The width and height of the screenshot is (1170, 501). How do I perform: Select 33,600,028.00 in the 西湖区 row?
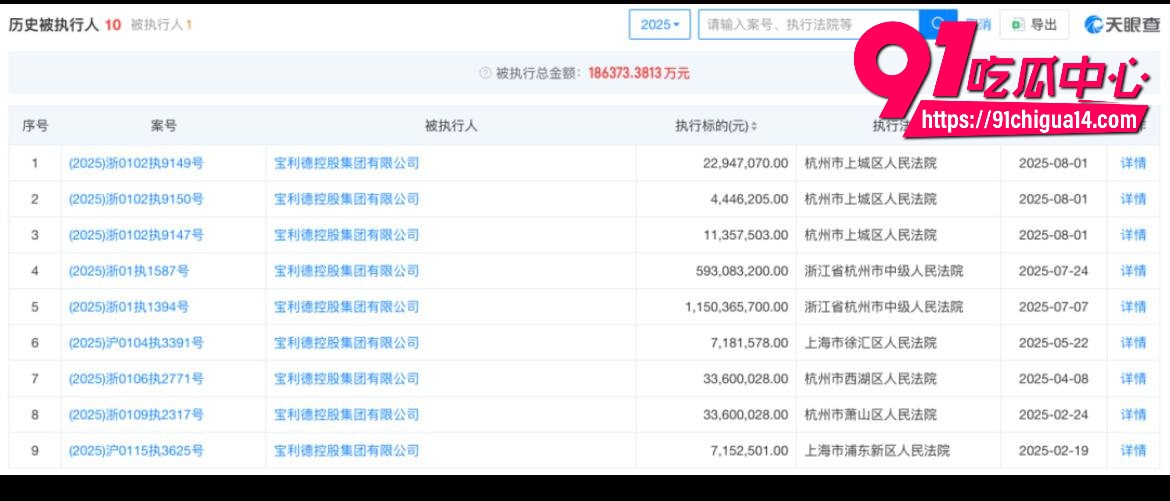tap(745, 379)
